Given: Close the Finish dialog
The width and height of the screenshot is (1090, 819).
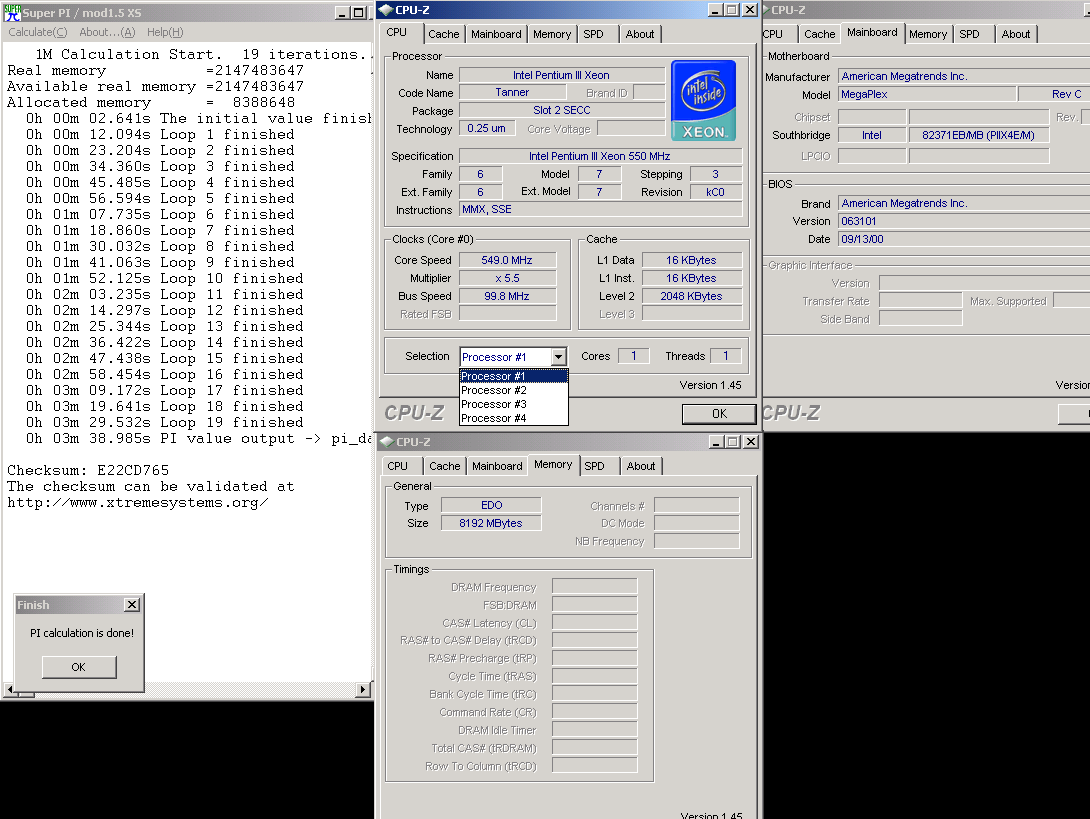Looking at the screenshot, I should (131, 605).
